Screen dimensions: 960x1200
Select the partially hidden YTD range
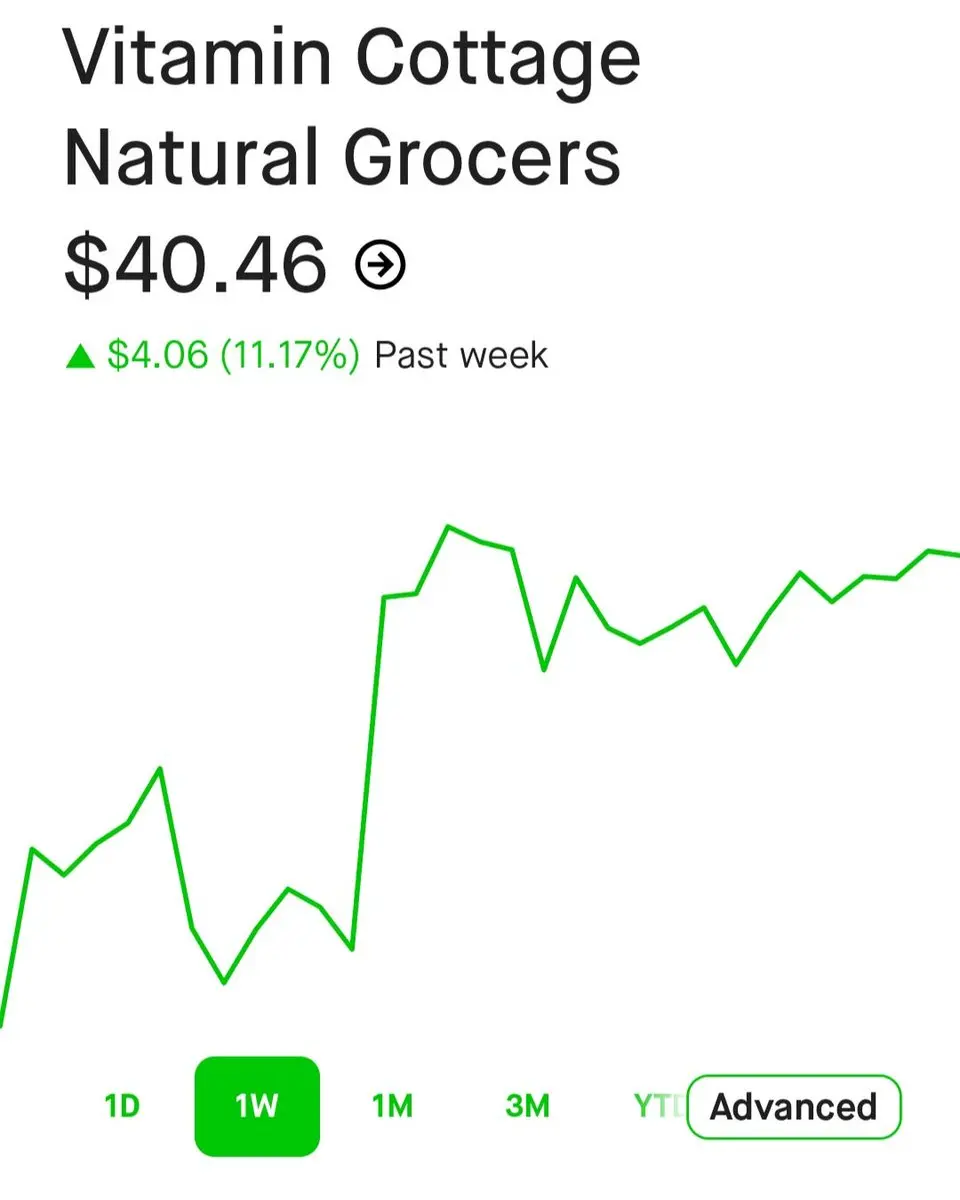(x=658, y=1106)
